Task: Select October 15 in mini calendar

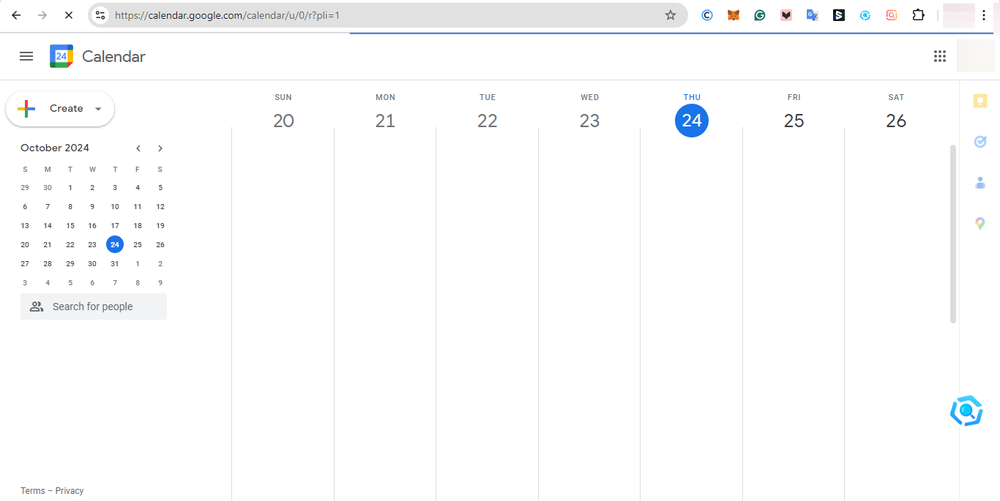Action: (70, 226)
